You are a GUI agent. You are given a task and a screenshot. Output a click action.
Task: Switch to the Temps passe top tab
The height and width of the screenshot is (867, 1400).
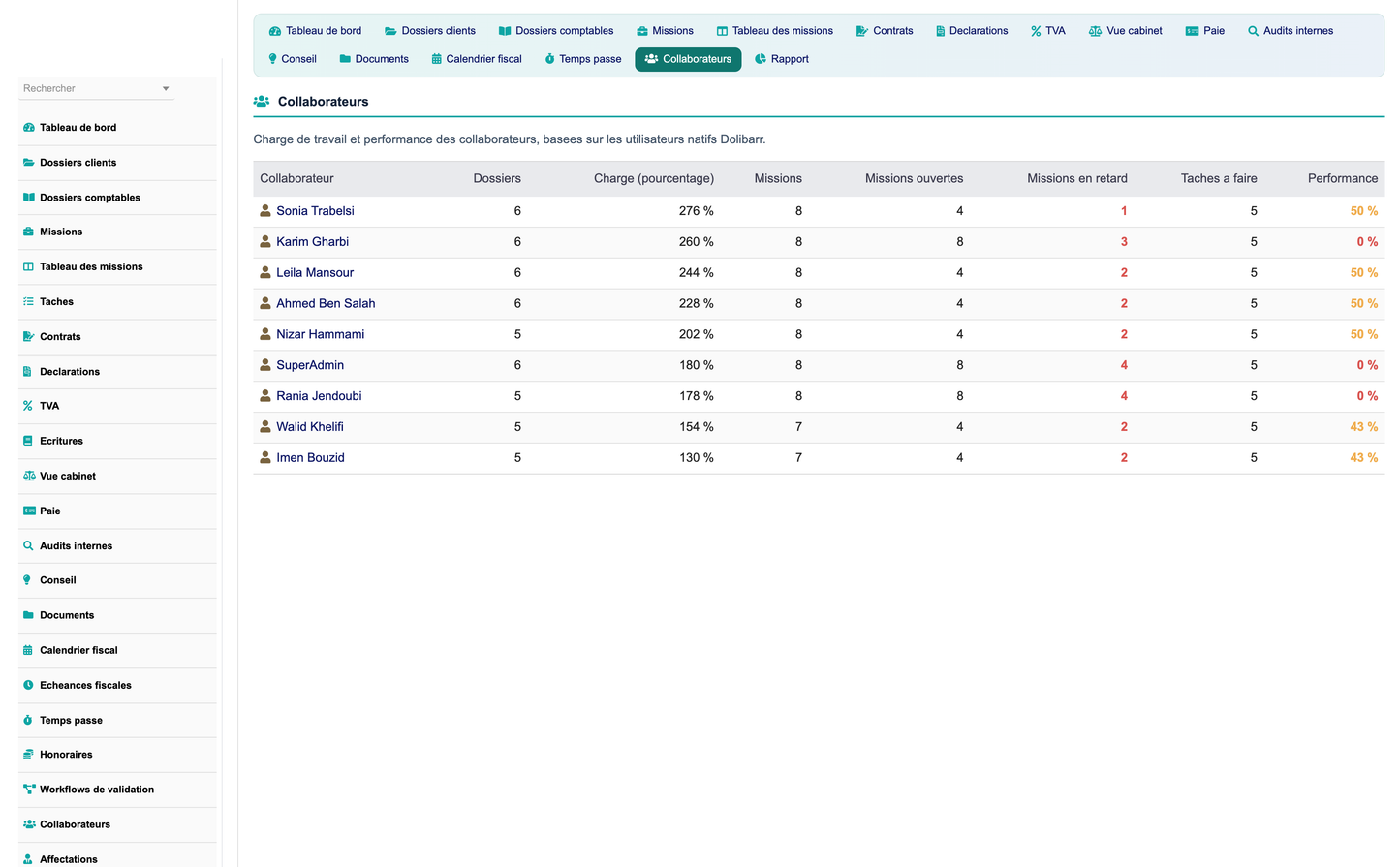(583, 59)
